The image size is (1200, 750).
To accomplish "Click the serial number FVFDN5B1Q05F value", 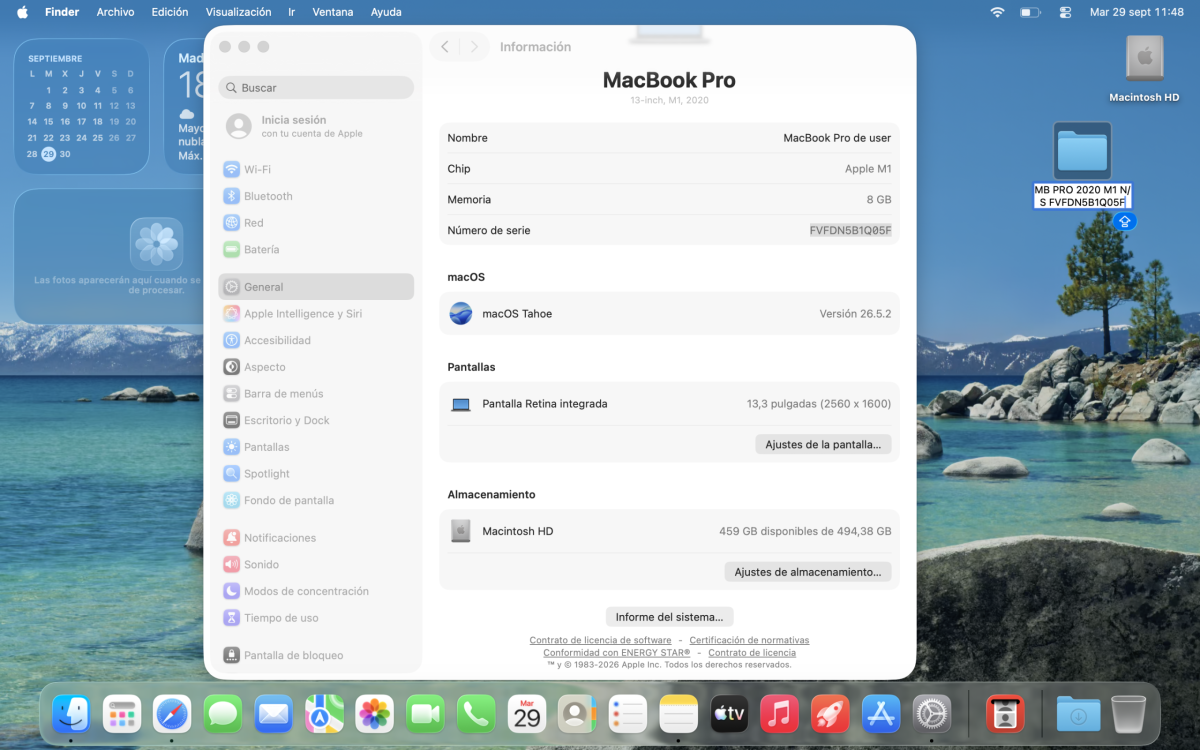I will 850,231.
